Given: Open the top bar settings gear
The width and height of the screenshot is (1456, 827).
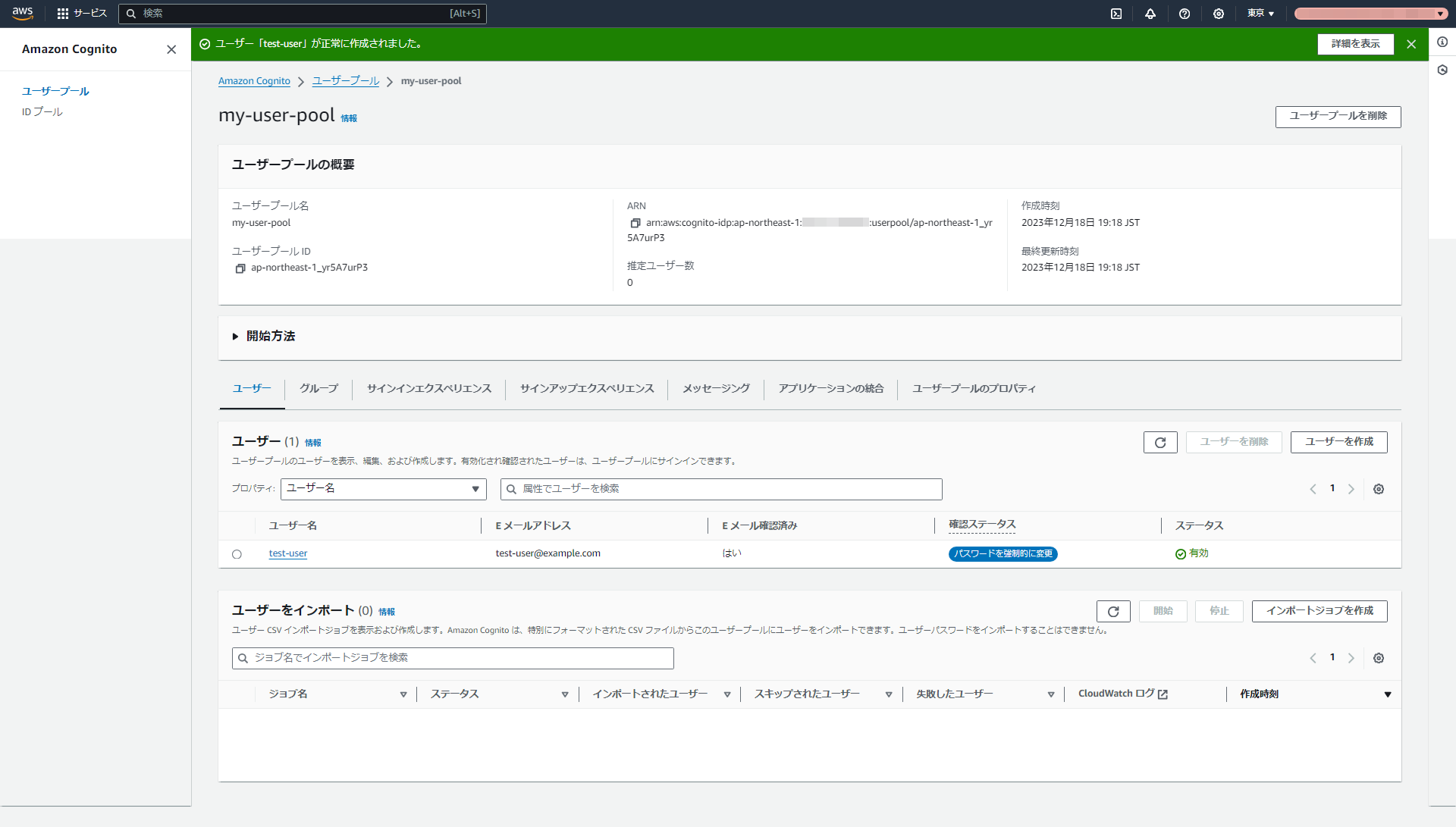Looking at the screenshot, I should (x=1219, y=13).
